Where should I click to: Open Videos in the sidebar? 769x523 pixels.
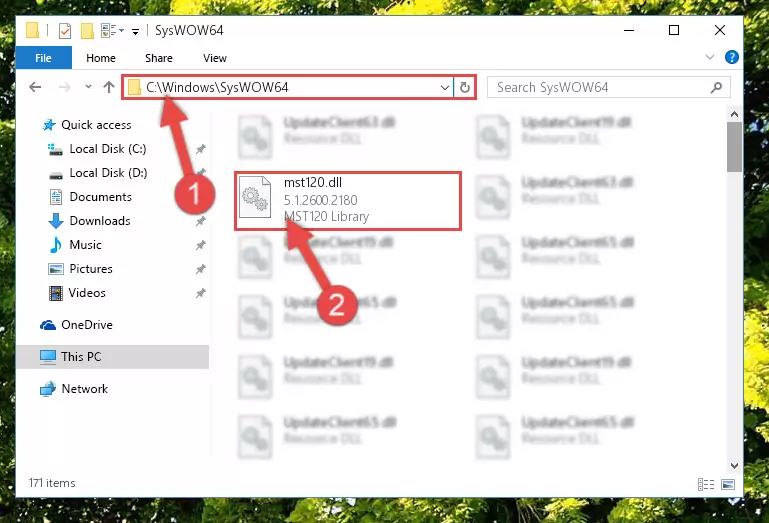click(87, 293)
